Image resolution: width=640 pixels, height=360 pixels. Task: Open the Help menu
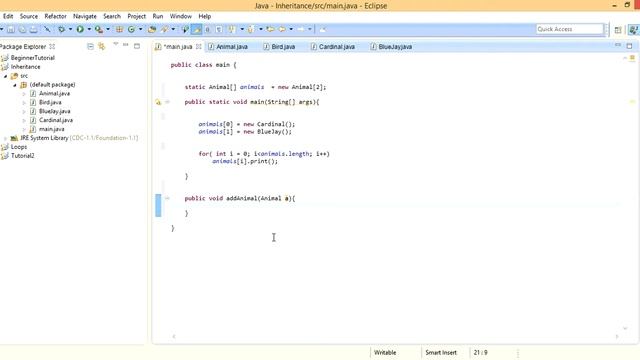(204, 16)
